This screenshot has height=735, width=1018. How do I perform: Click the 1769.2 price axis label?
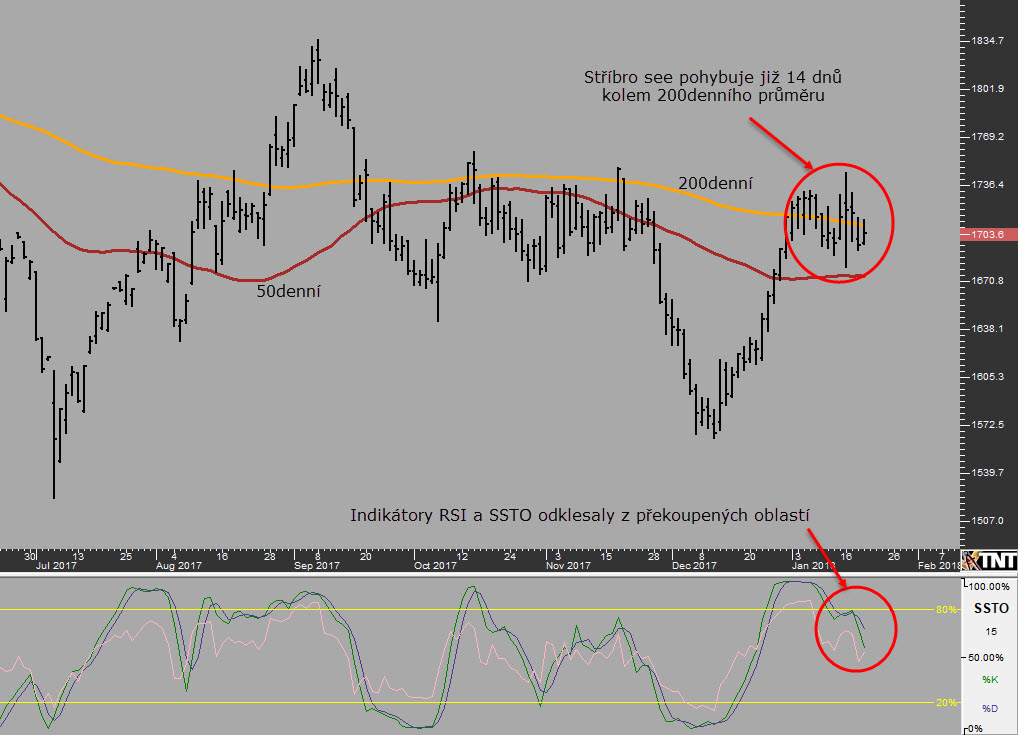(x=987, y=137)
